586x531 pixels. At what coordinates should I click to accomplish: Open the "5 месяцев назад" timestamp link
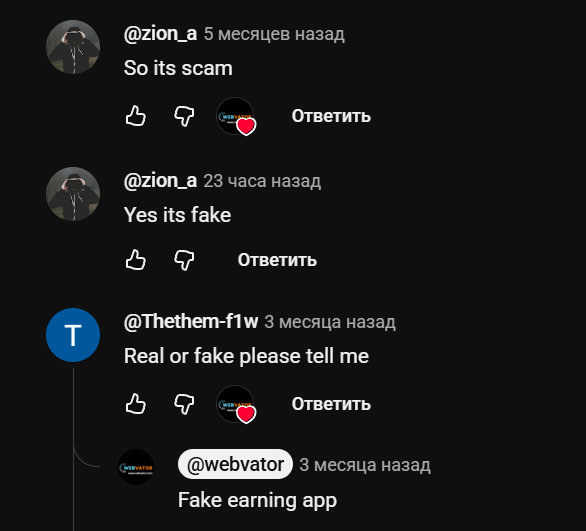coord(274,34)
